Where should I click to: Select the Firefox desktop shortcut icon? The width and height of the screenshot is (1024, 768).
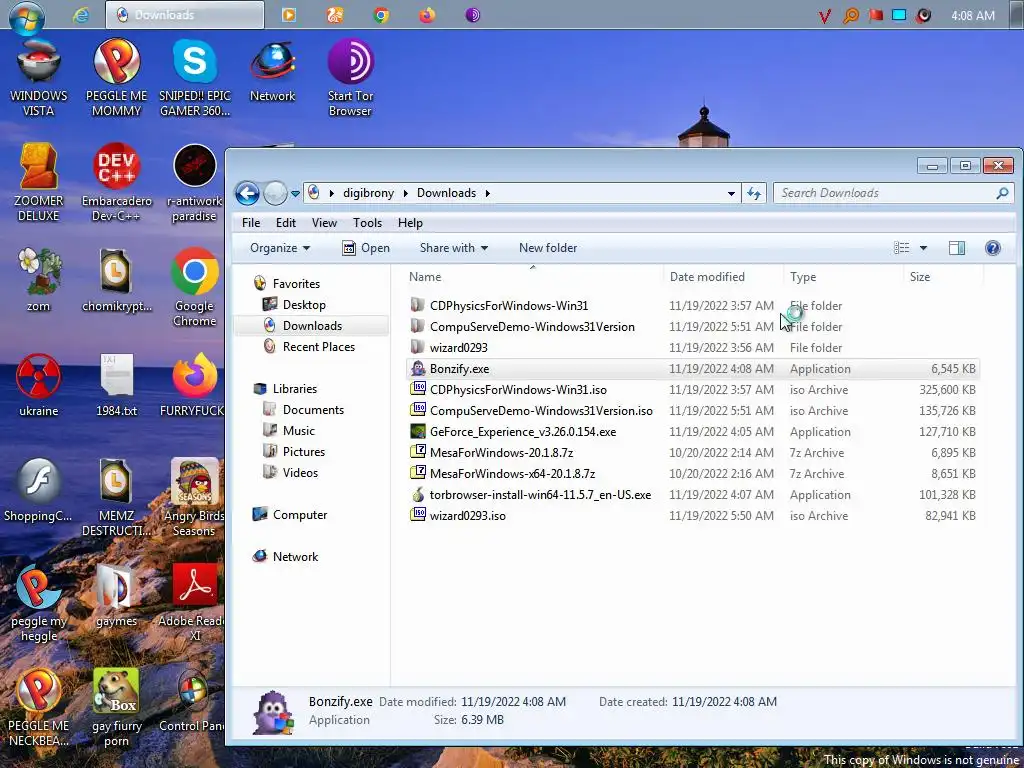coord(195,385)
